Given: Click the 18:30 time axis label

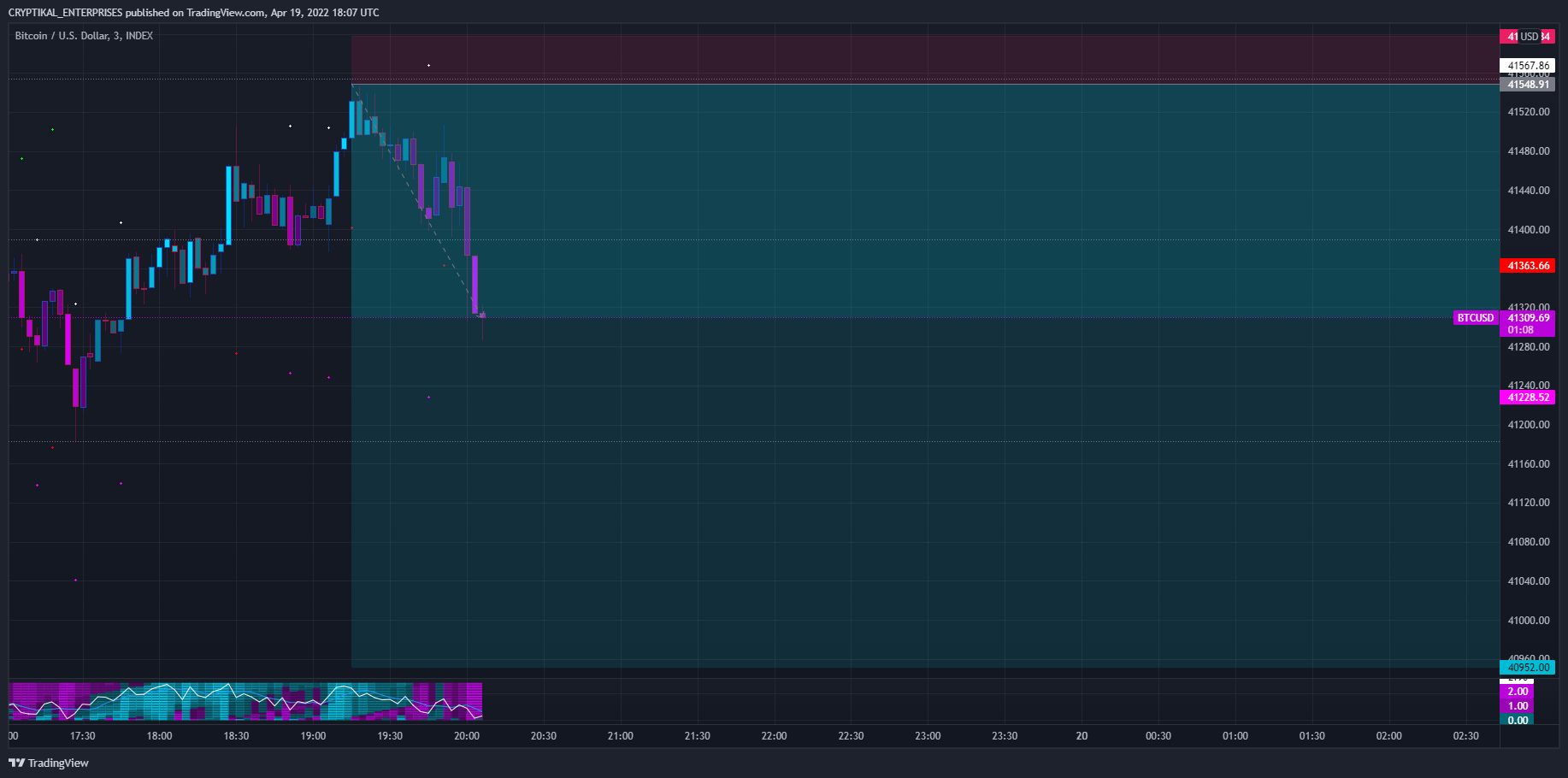Looking at the screenshot, I should 236,736.
